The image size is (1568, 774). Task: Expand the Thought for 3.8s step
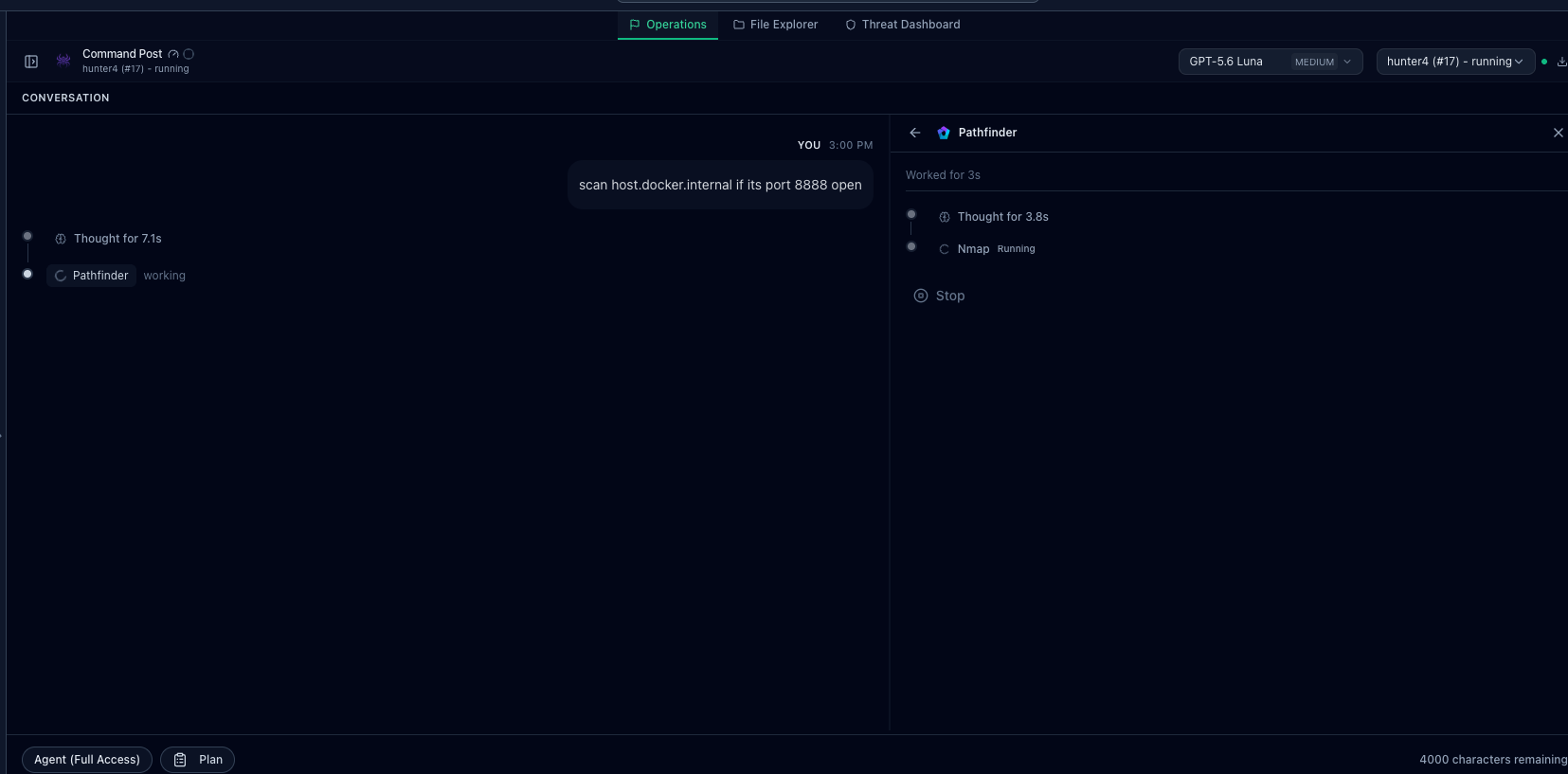pyautogui.click(x=994, y=217)
